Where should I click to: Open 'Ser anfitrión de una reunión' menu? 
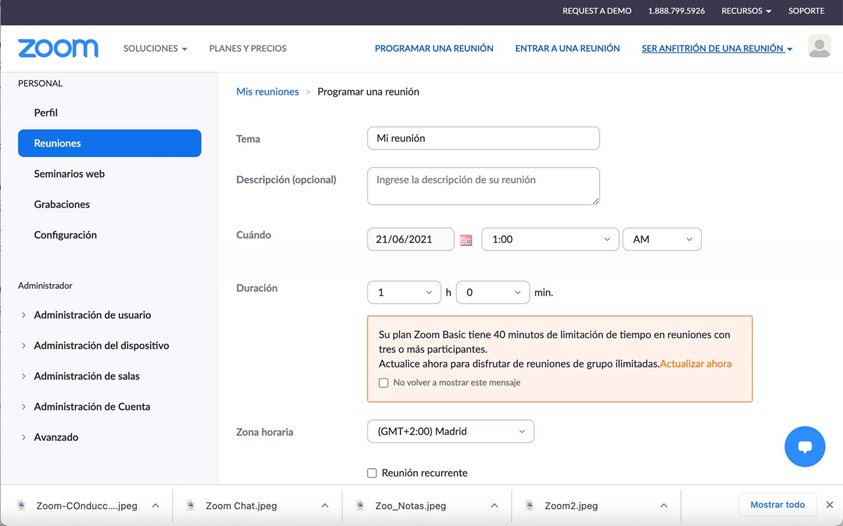coord(717,48)
